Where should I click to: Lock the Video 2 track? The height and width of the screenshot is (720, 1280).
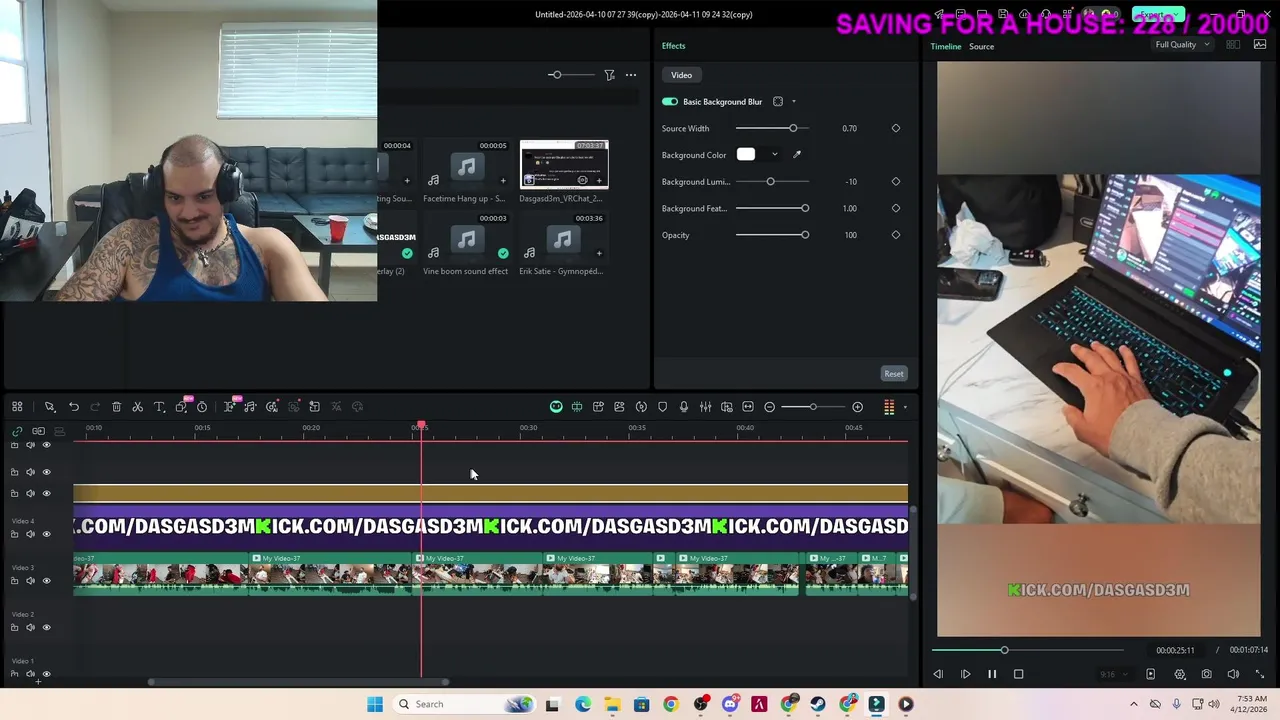click(x=14, y=627)
